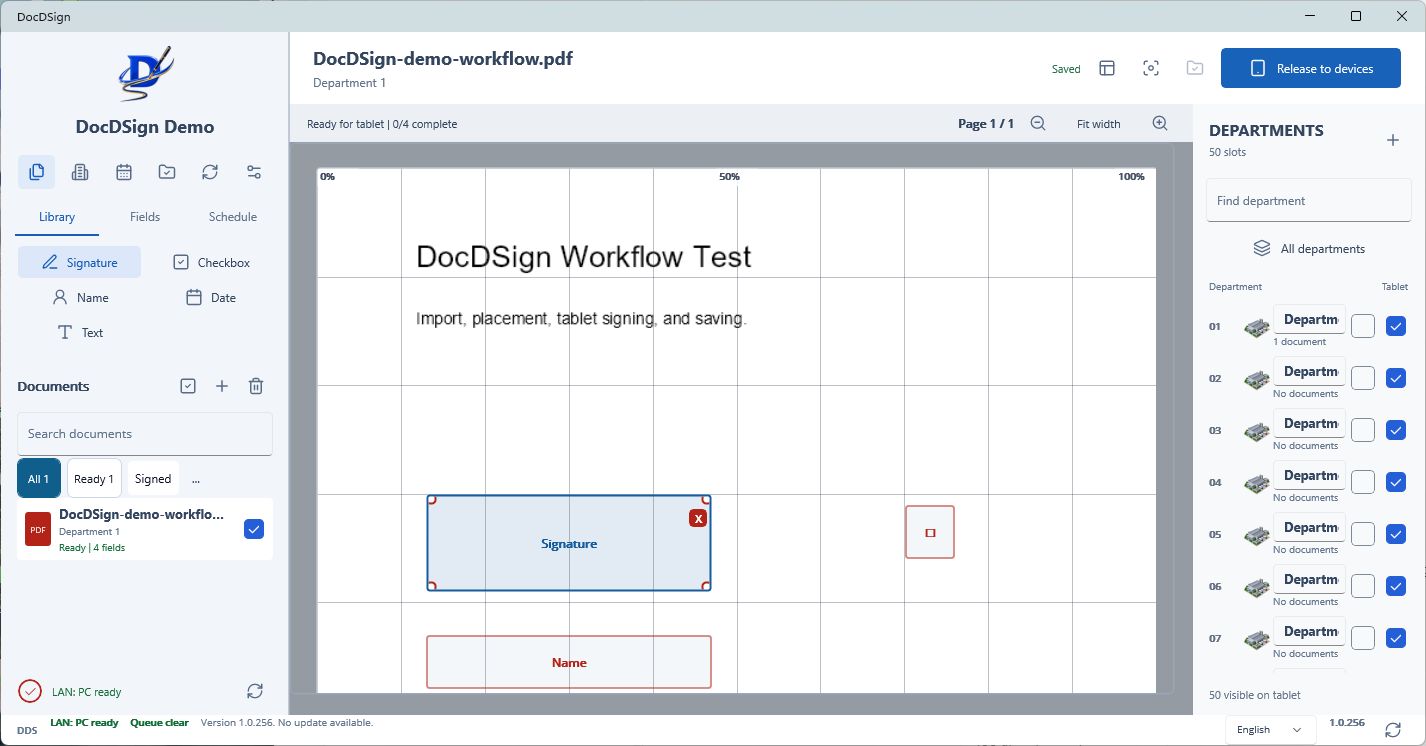This screenshot has width=1426, height=746.
Task: Select the Signature field tool
Action: pyautogui.click(x=79, y=262)
